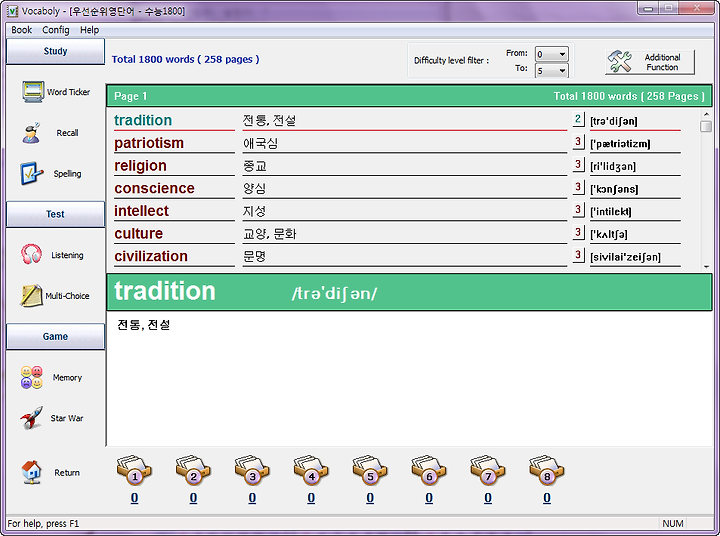Launch the Spelling practice icon
This screenshot has height=536, width=720.
tap(31, 173)
